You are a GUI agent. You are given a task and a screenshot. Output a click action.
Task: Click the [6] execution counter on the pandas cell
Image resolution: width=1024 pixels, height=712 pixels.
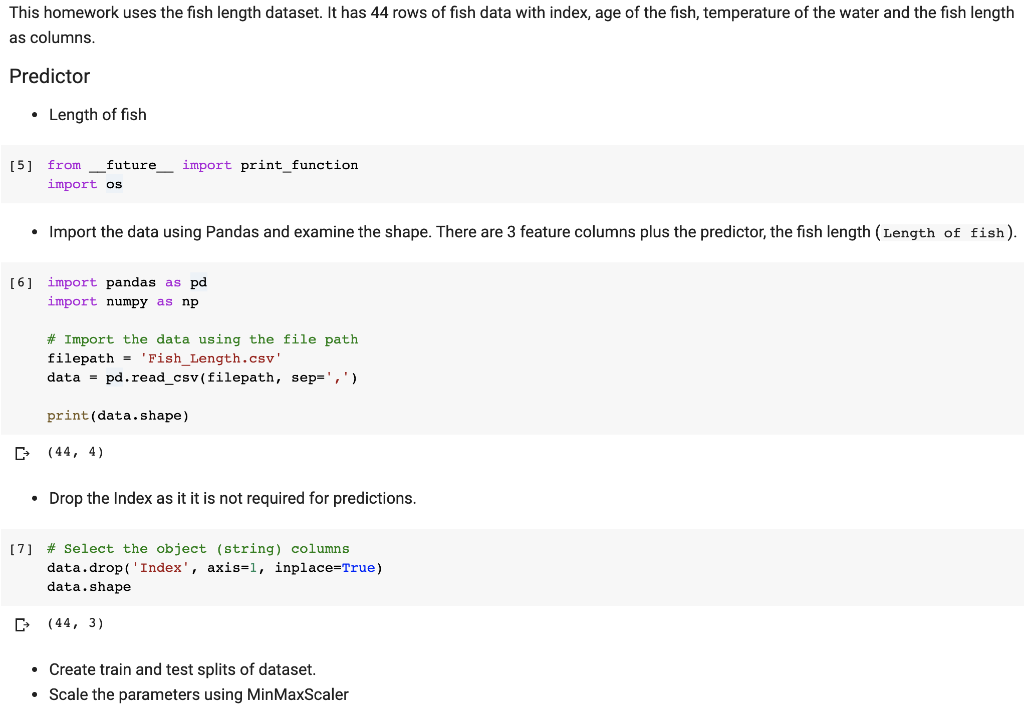click(21, 282)
